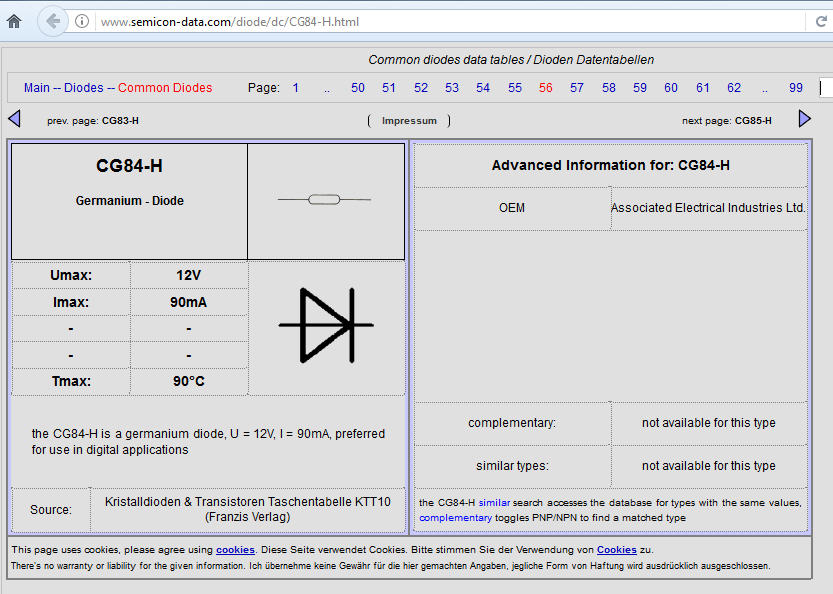This screenshot has height=594, width=833.
Task: Select the Common Diodes link
Action: pyautogui.click(x=165, y=88)
